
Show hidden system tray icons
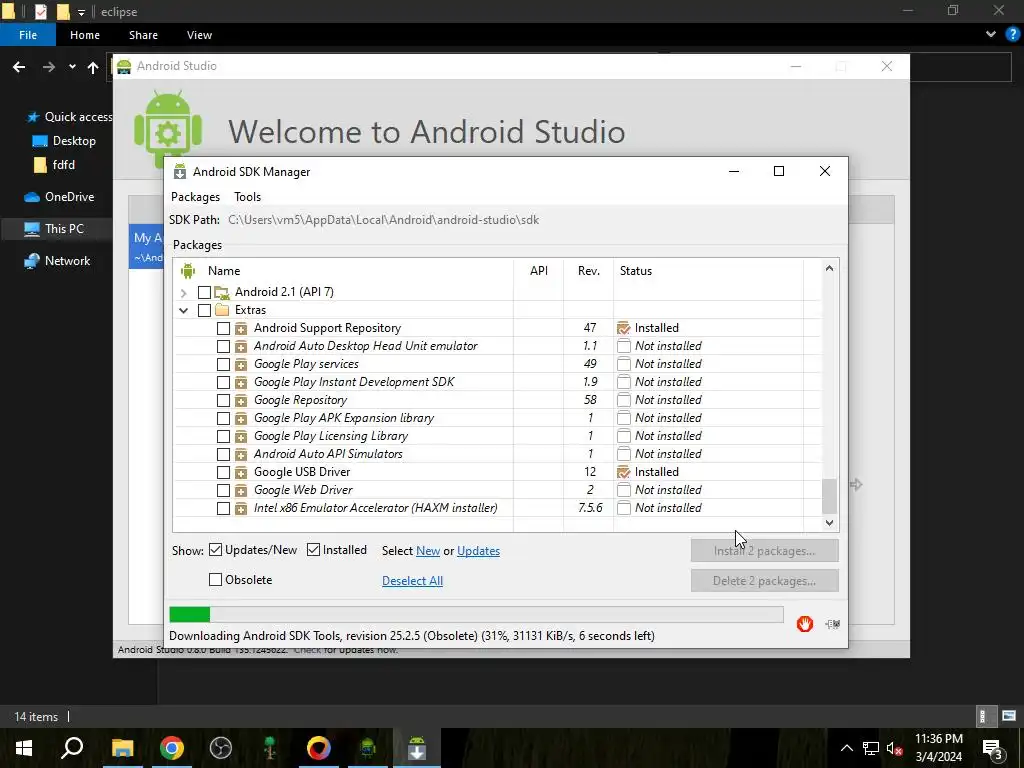846,749
